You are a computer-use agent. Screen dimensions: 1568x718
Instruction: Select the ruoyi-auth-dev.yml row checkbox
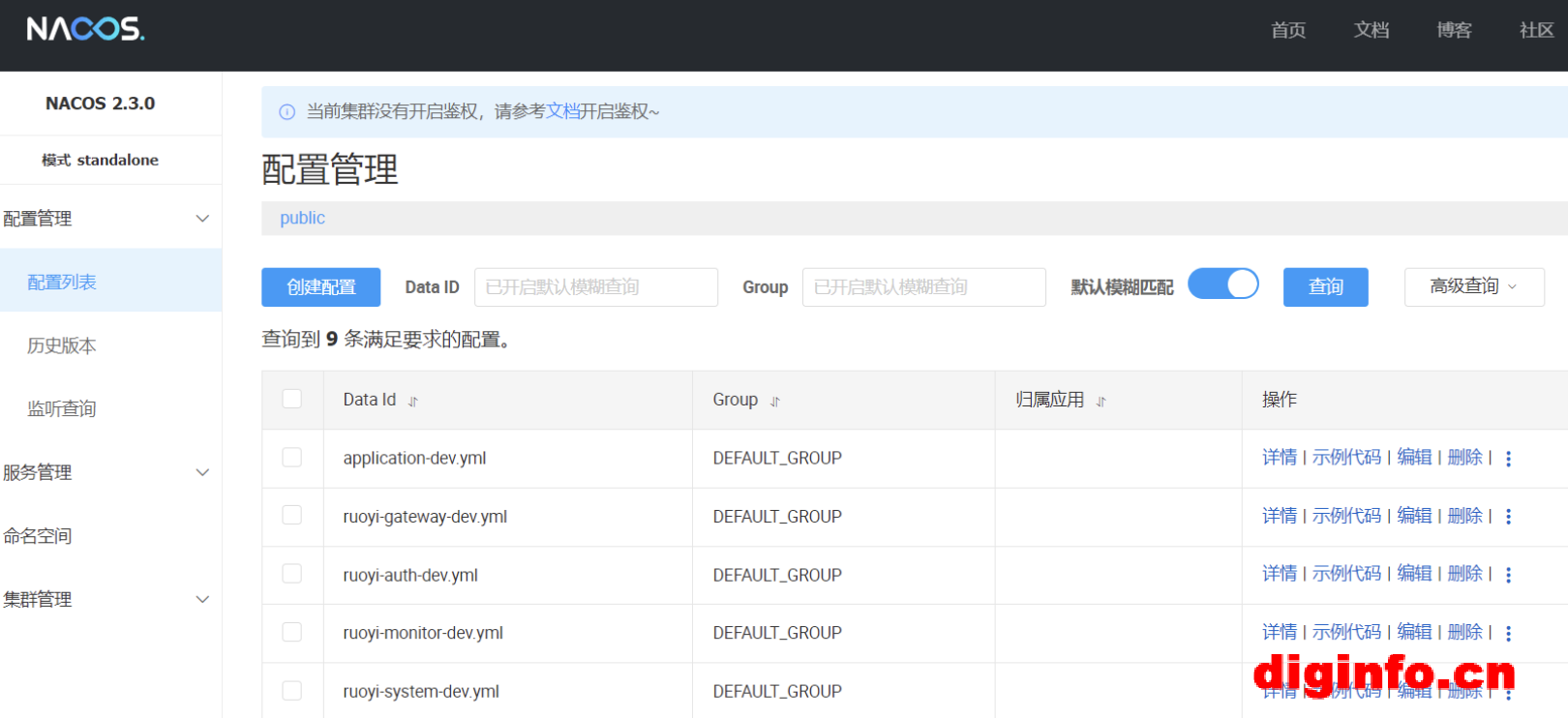pos(292,574)
